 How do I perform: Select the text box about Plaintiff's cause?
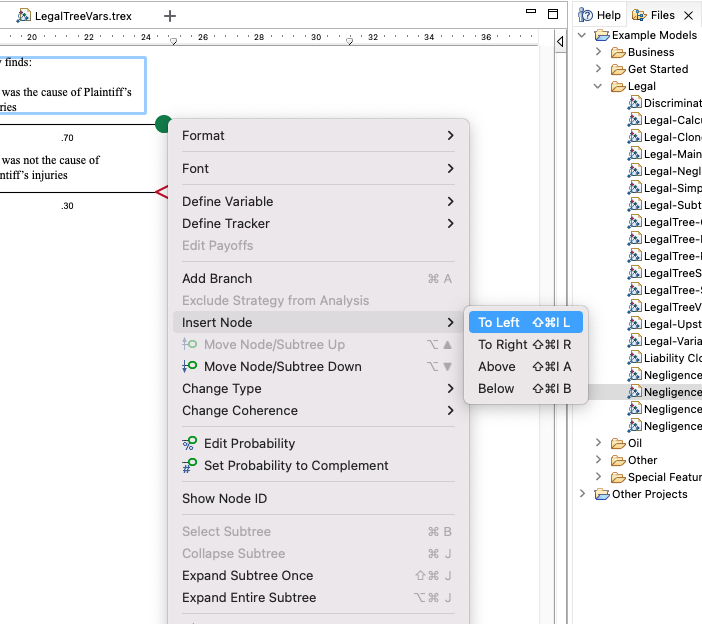coord(72,85)
